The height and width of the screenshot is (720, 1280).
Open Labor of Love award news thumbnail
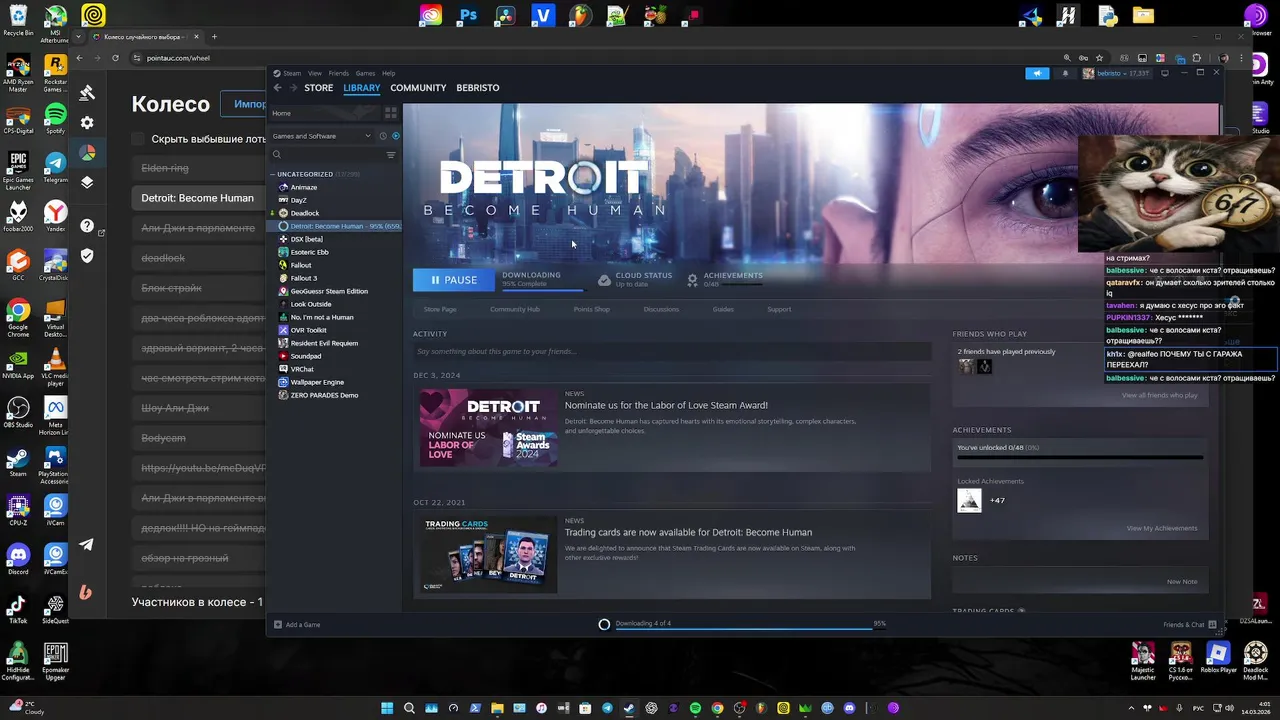(x=488, y=428)
